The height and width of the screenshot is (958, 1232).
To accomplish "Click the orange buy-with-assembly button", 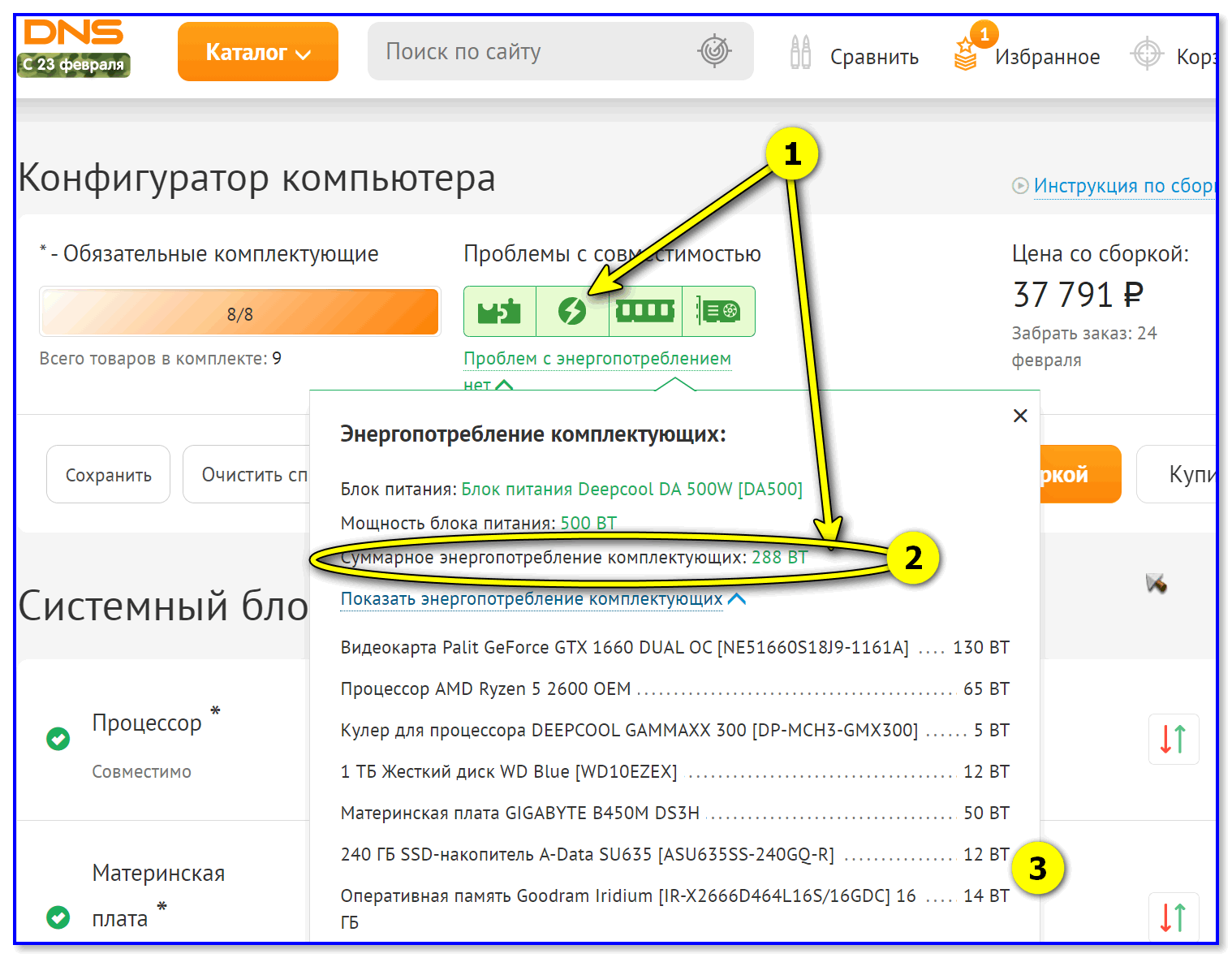I will point(1080,474).
